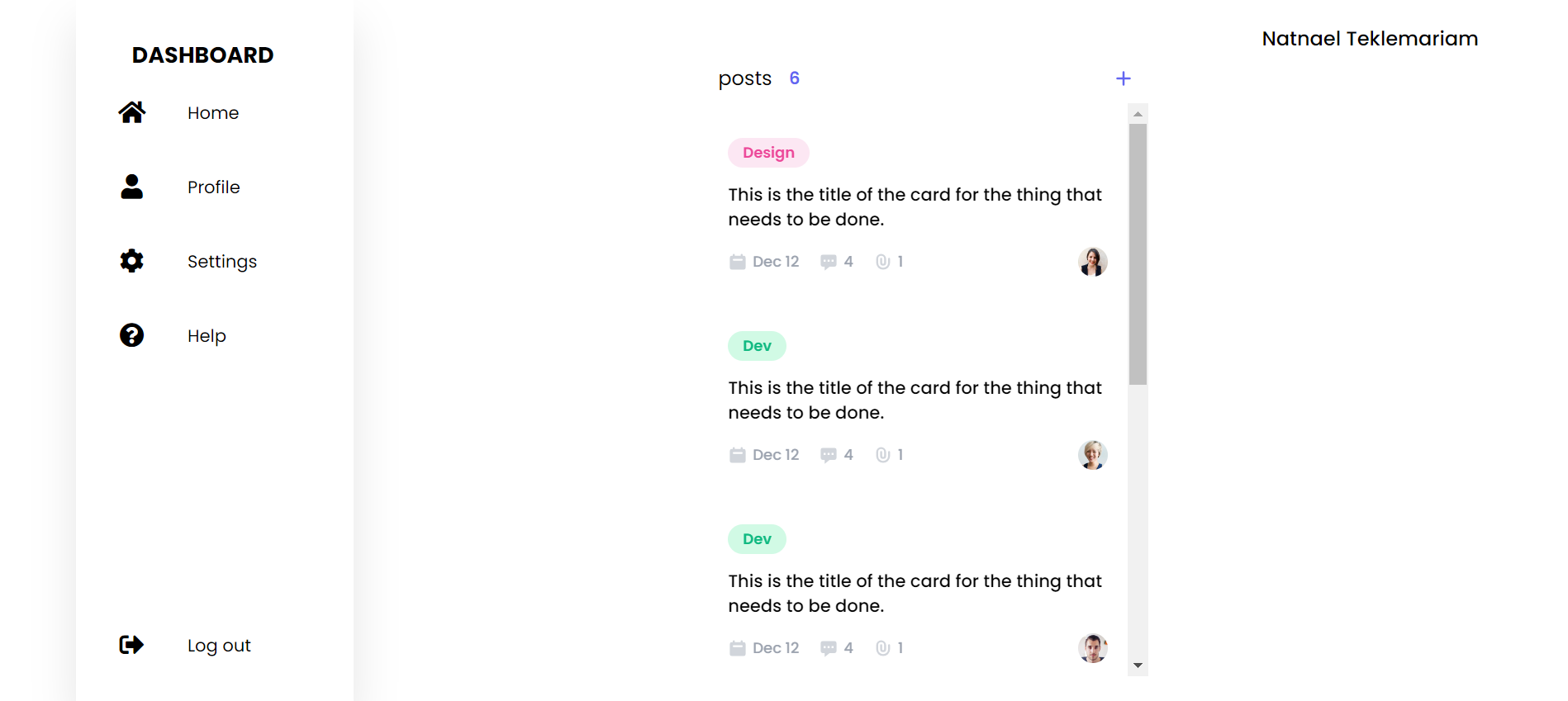Viewport: 1568px width, 701px height.
Task: Click the Home house icon
Action: (132, 112)
